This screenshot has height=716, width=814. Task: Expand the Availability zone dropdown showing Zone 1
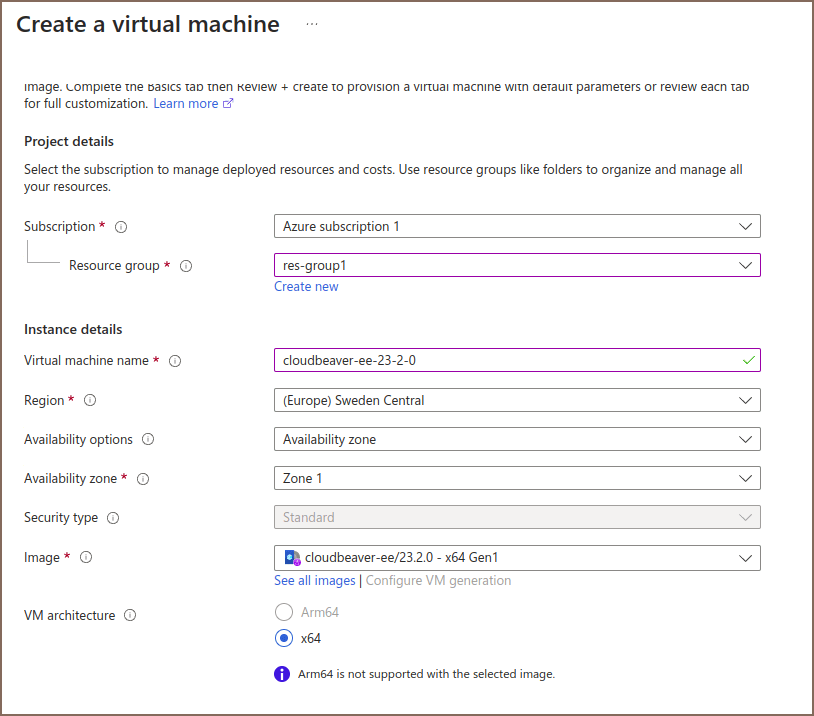517,478
